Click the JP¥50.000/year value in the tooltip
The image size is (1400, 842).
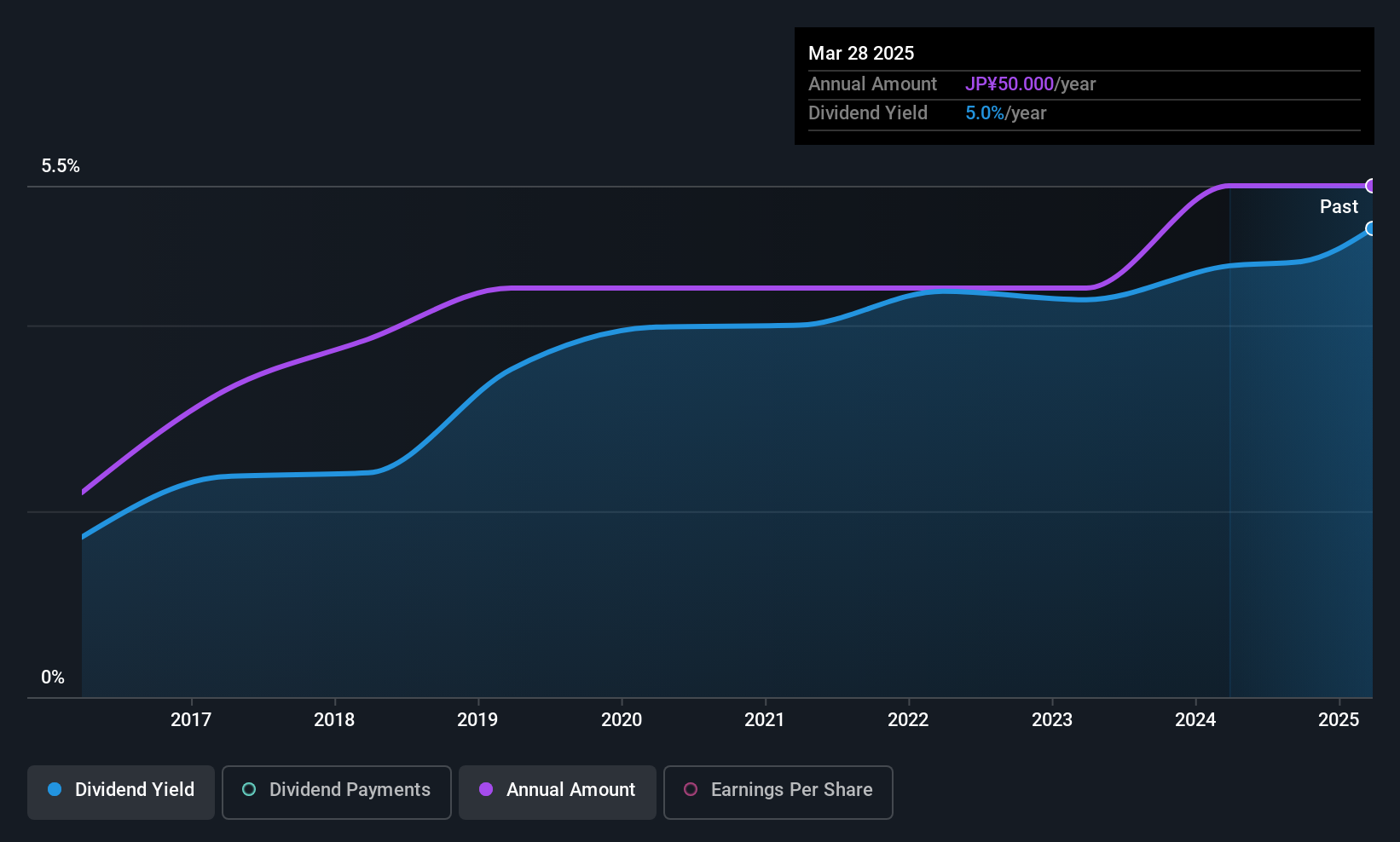(1030, 84)
